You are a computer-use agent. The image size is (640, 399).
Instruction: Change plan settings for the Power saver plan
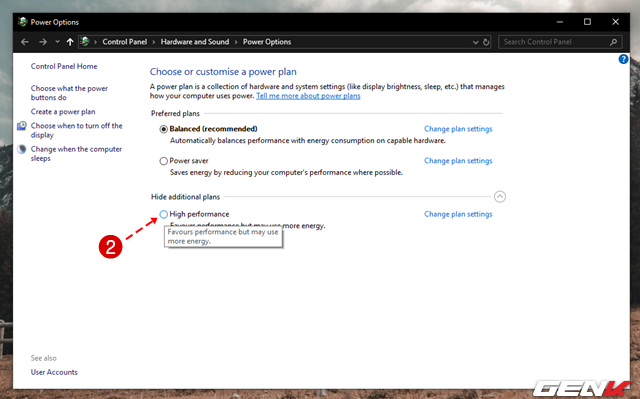[458, 161]
